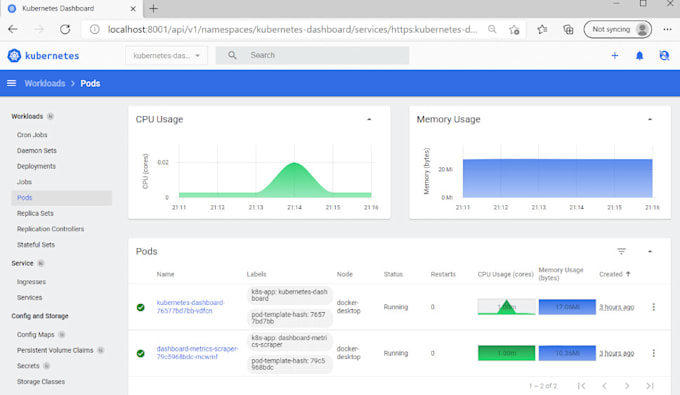The image size is (680, 395).
Task: Open the dashboard-metrics-scraper pod link
Action: point(197,353)
